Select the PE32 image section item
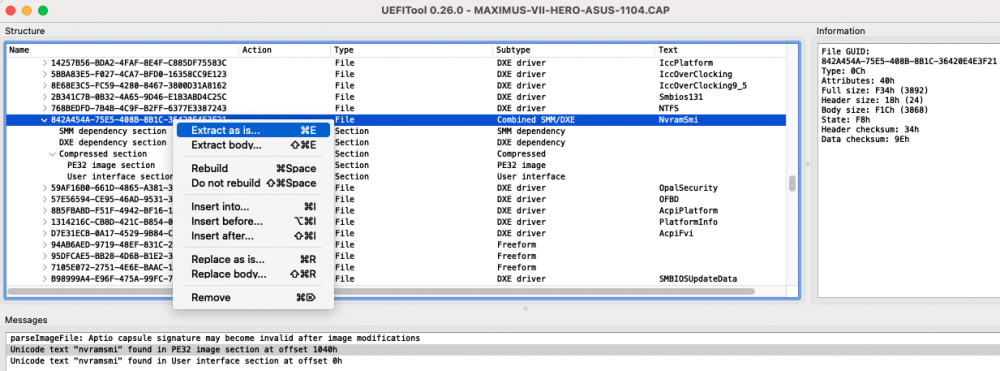The width and height of the screenshot is (1000, 371). [111, 165]
